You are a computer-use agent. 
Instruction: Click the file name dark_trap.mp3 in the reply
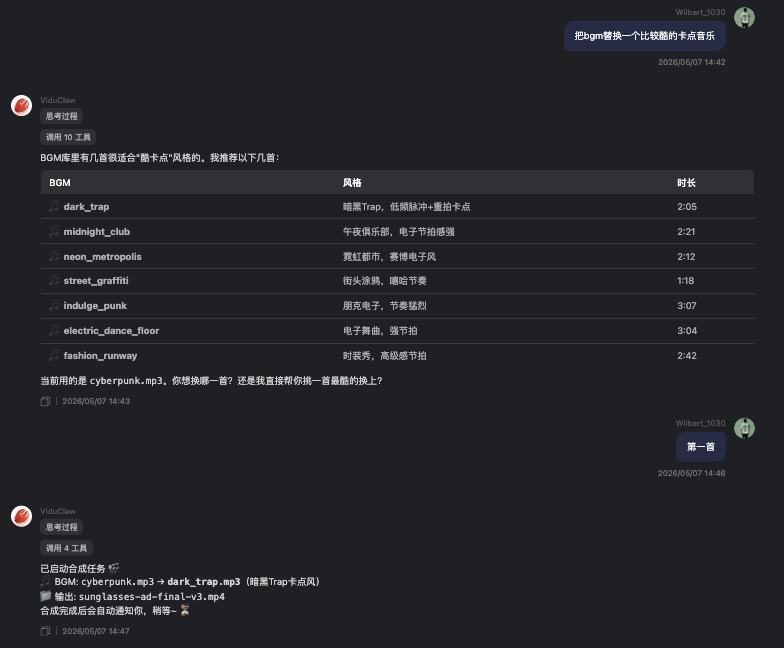click(204, 582)
